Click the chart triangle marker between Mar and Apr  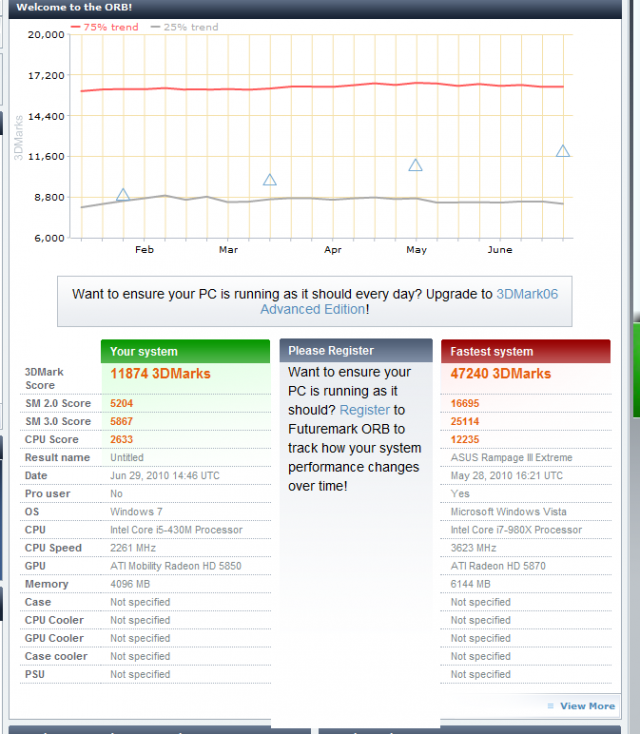pos(270,180)
